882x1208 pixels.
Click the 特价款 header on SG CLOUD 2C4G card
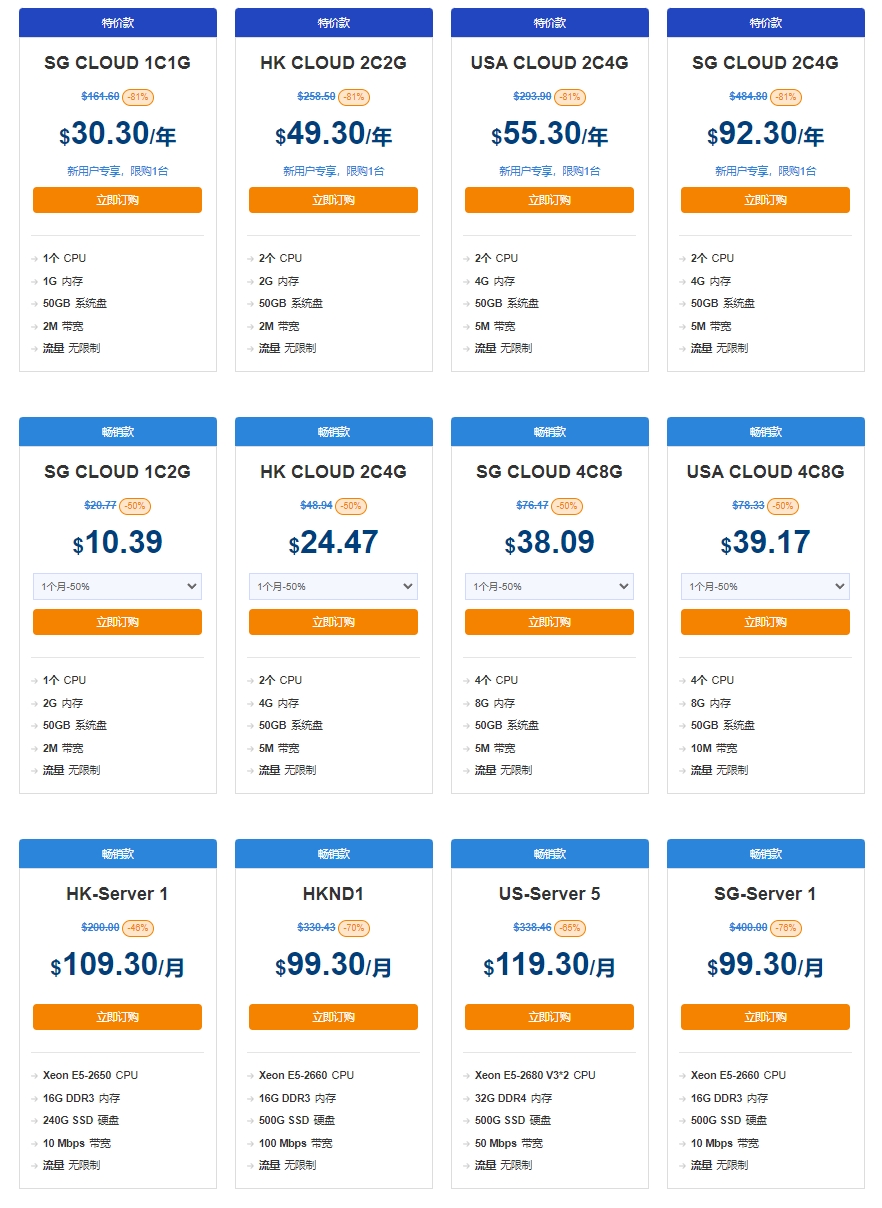(765, 23)
